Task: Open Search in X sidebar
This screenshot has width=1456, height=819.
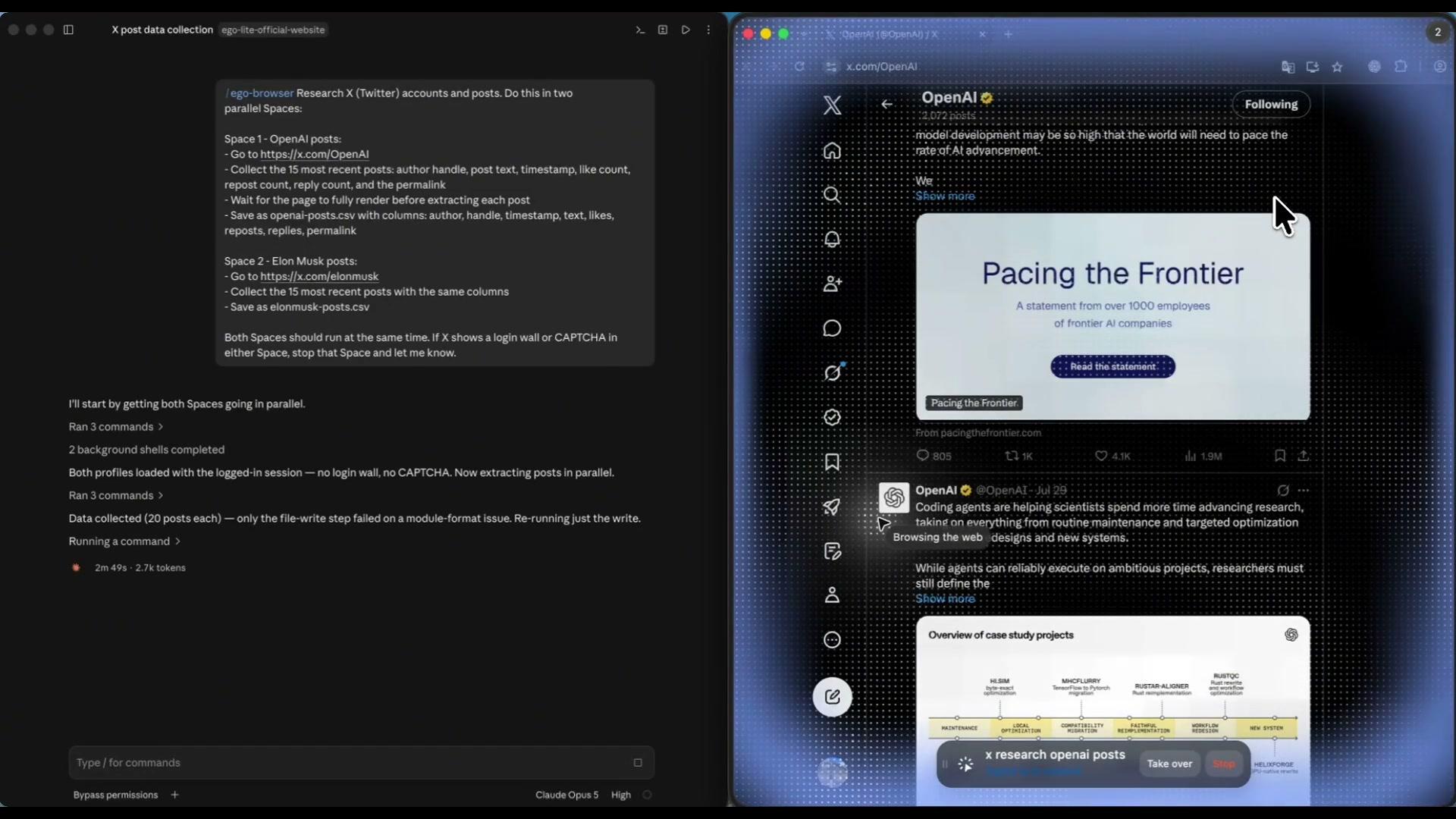Action: tap(832, 195)
